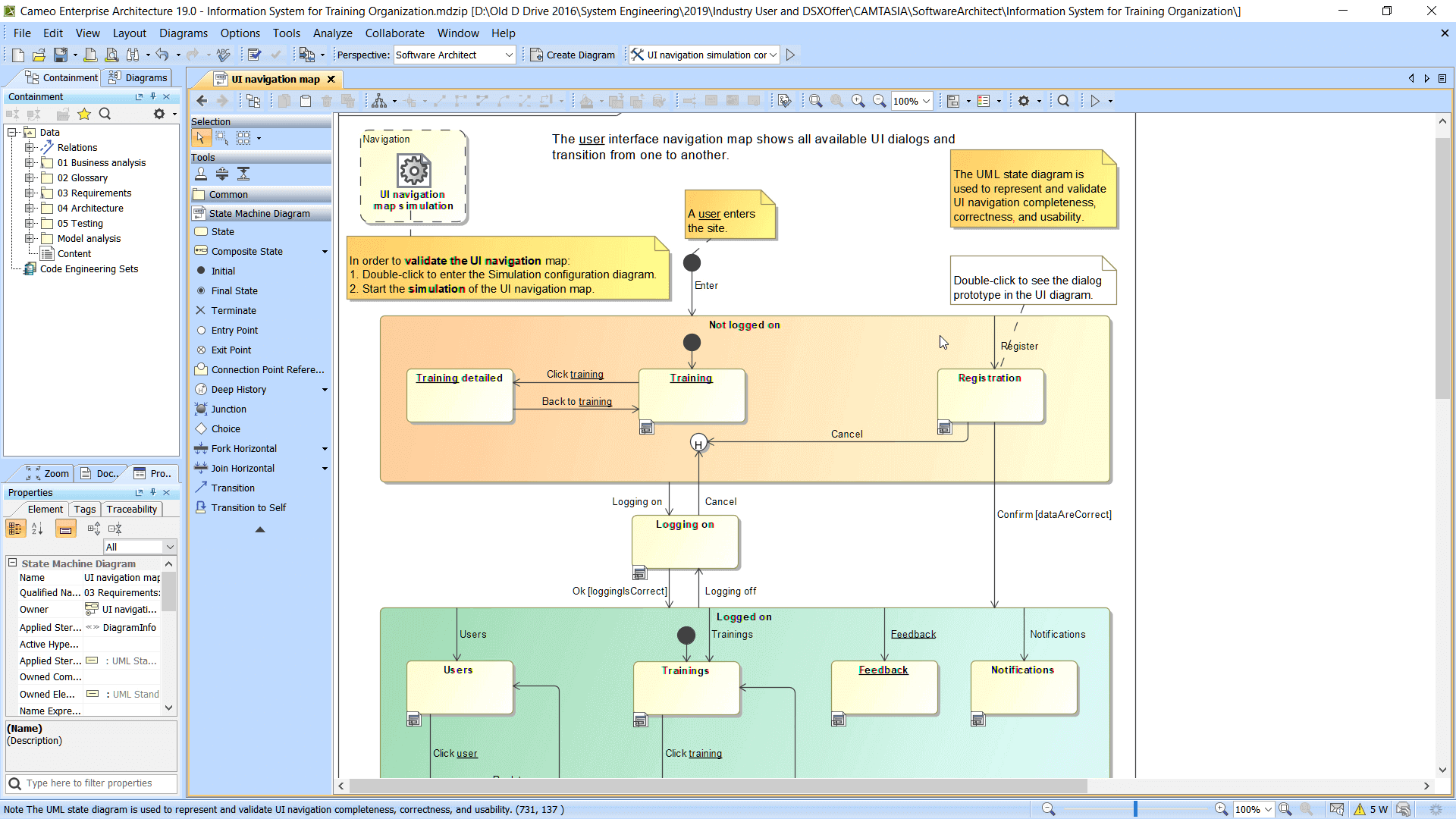Expand the 03 Requirements tree node
1456x819 pixels.
[29, 193]
